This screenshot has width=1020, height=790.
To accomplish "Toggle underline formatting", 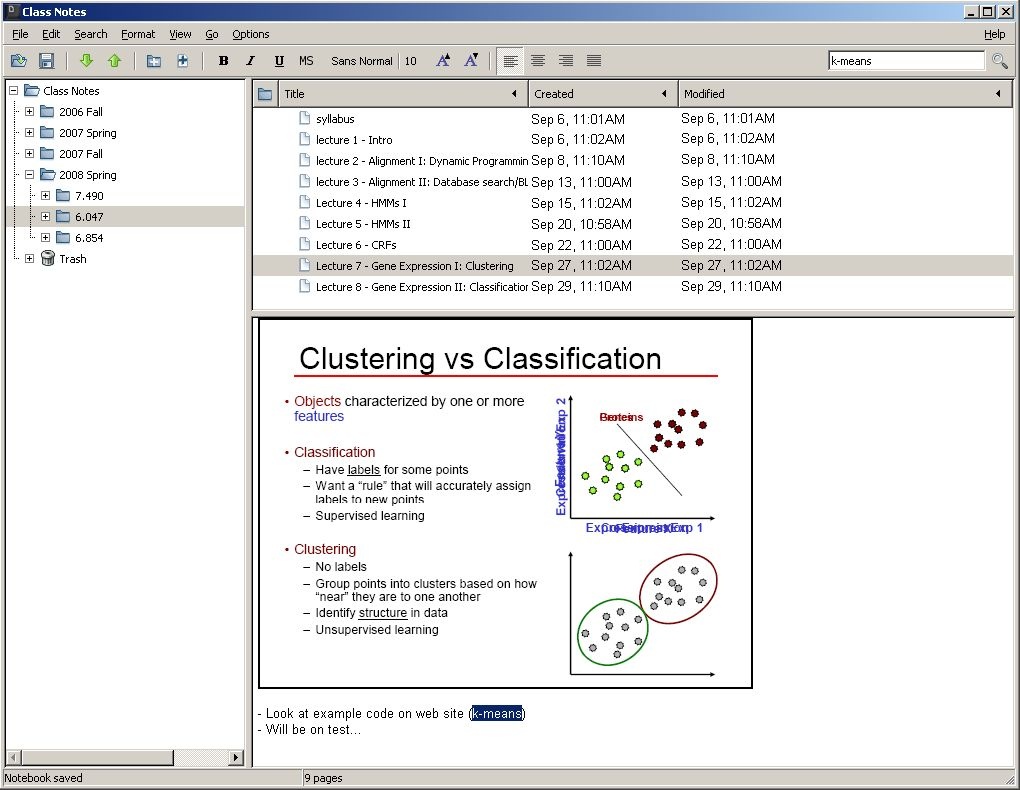I will tap(279, 61).
